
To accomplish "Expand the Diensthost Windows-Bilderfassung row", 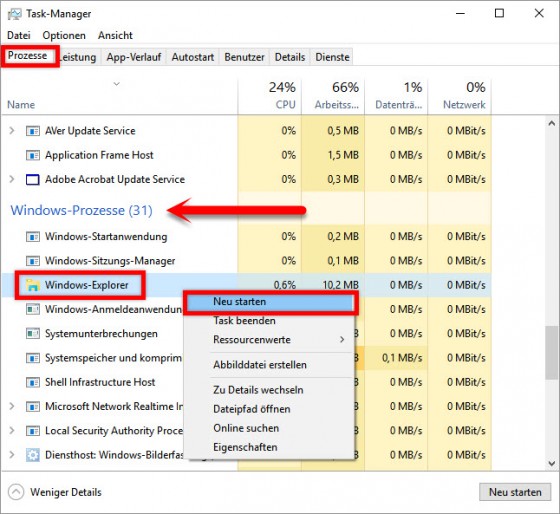I will coord(12,455).
